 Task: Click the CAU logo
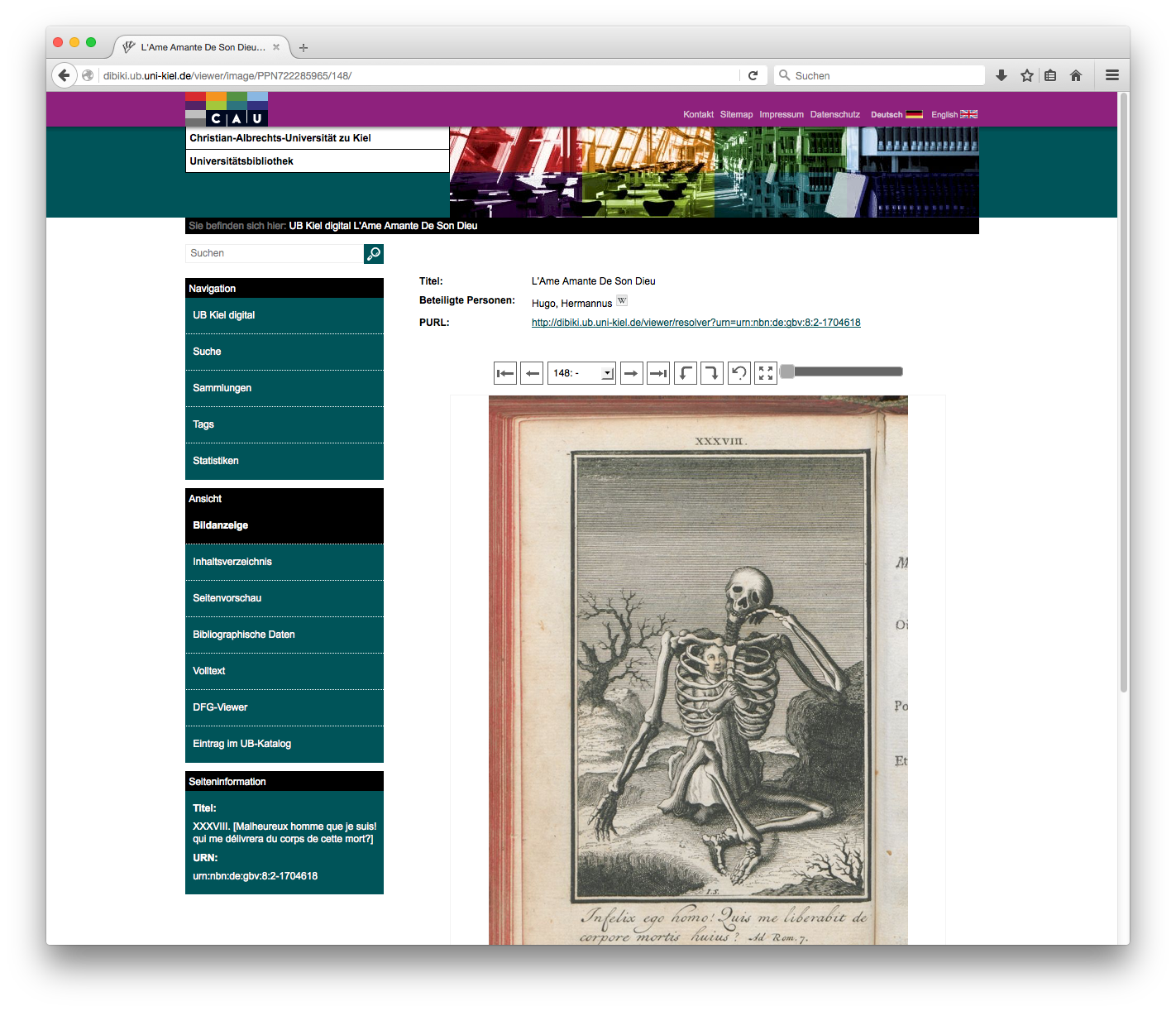coord(227,109)
